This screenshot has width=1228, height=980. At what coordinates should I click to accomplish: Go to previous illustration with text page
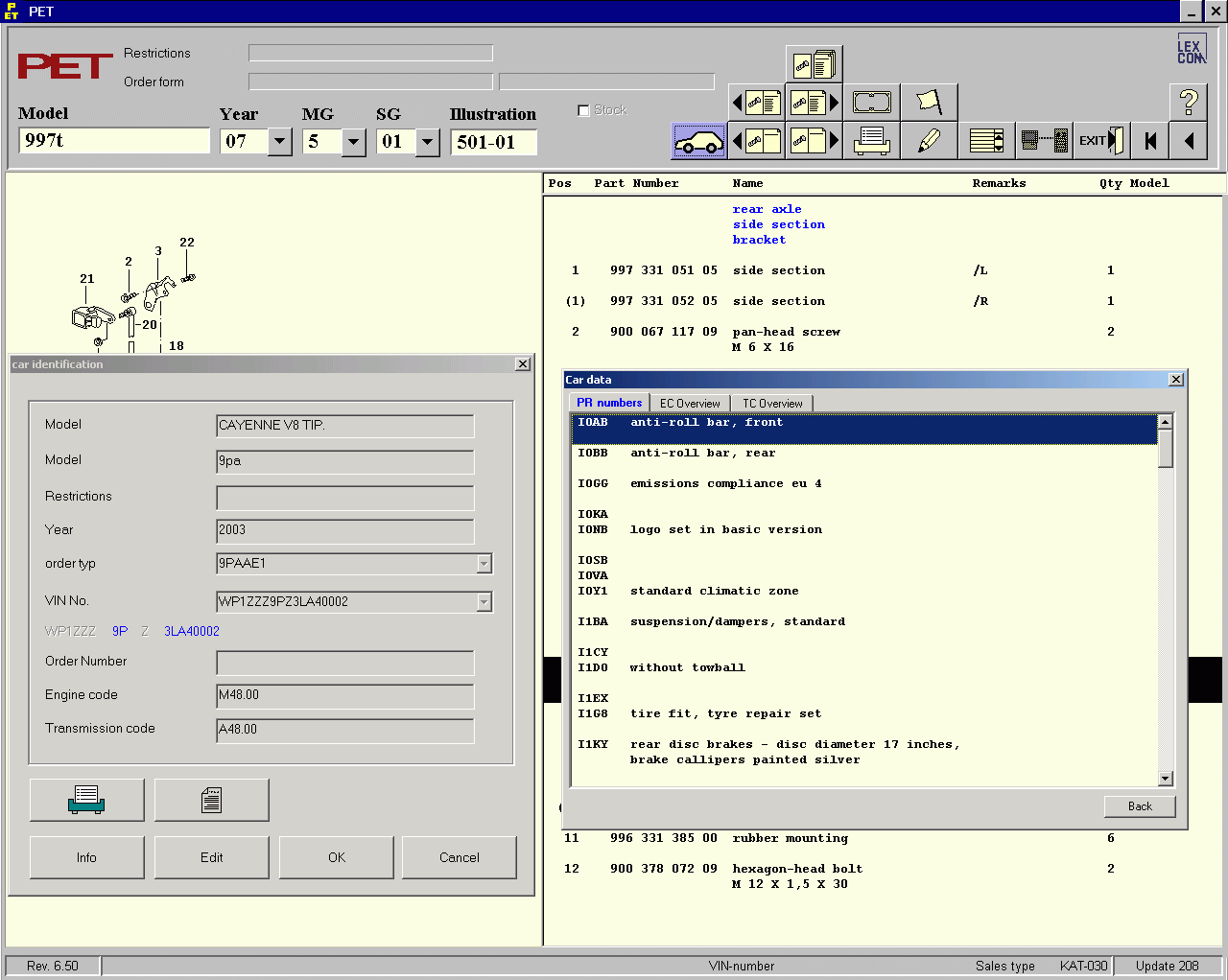click(x=756, y=103)
